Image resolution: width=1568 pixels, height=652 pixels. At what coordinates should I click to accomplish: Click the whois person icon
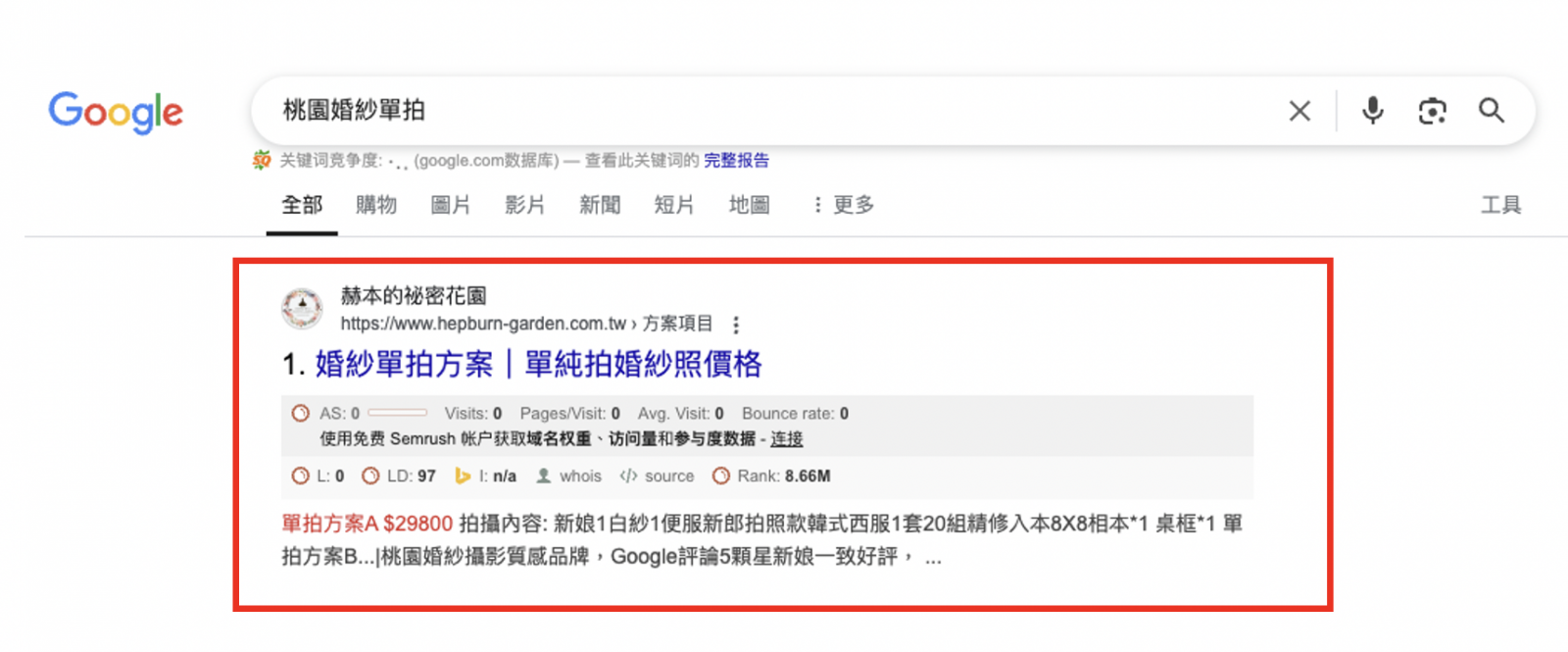(543, 476)
